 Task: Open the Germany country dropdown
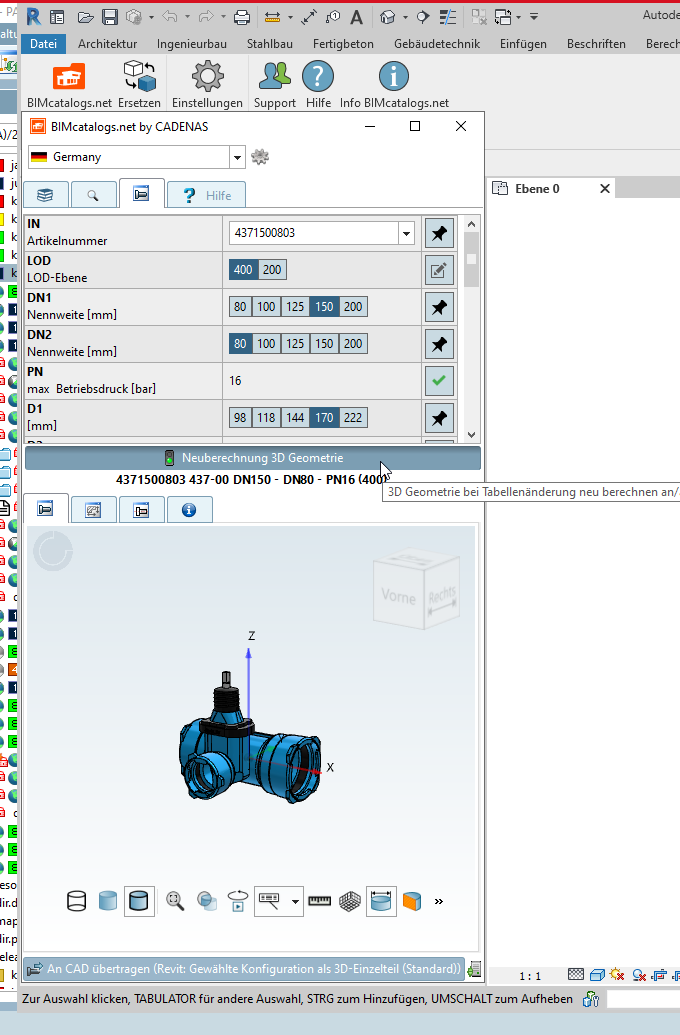click(237, 157)
